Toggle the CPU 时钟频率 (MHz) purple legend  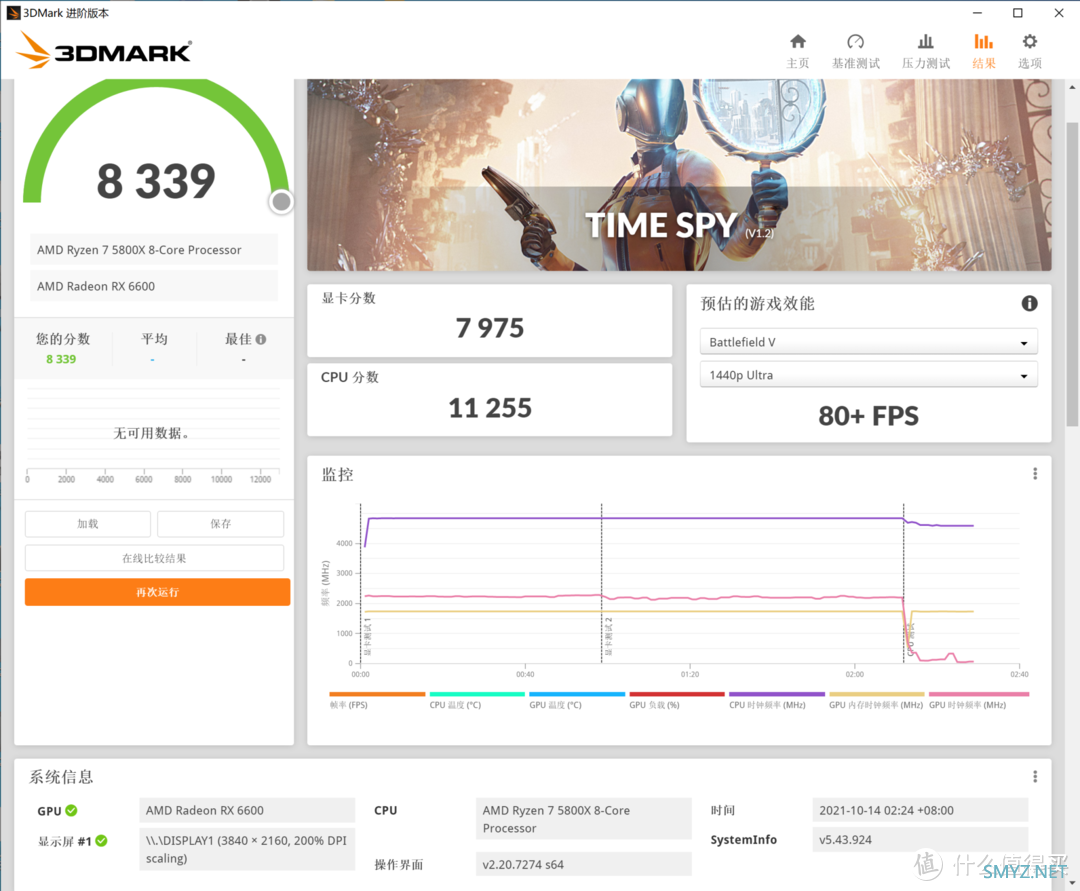[776, 700]
